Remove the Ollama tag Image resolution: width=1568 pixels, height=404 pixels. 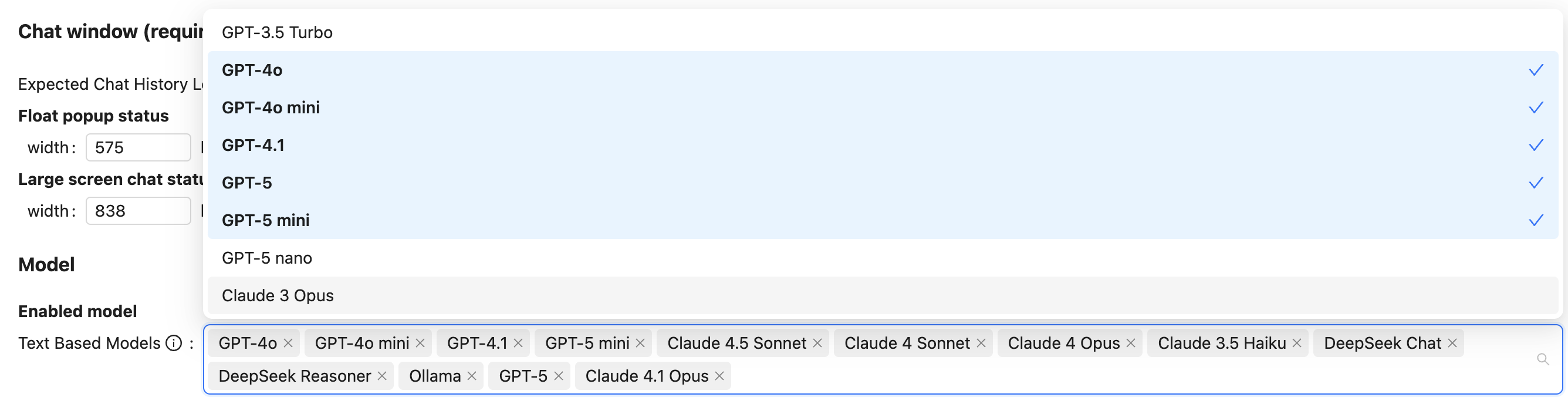pos(472,376)
